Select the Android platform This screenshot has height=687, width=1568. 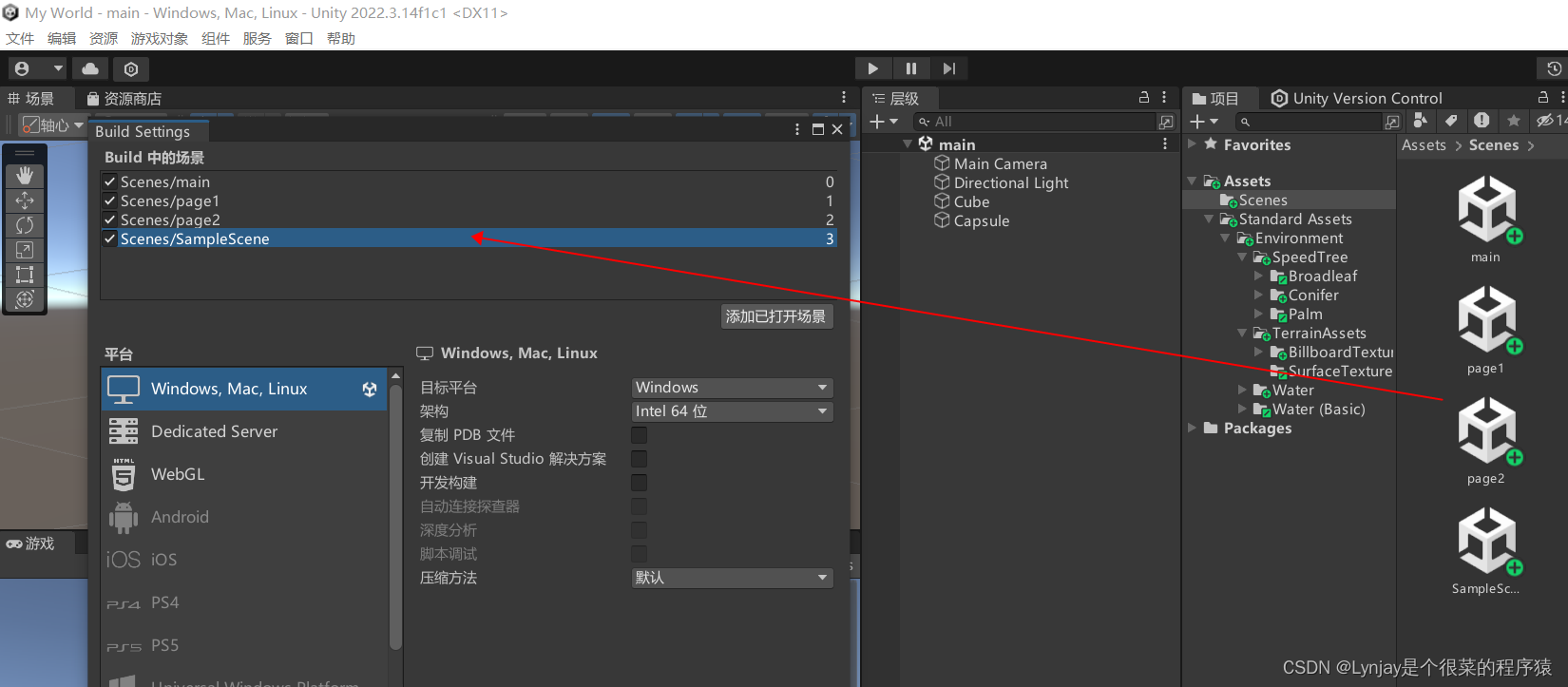(244, 517)
